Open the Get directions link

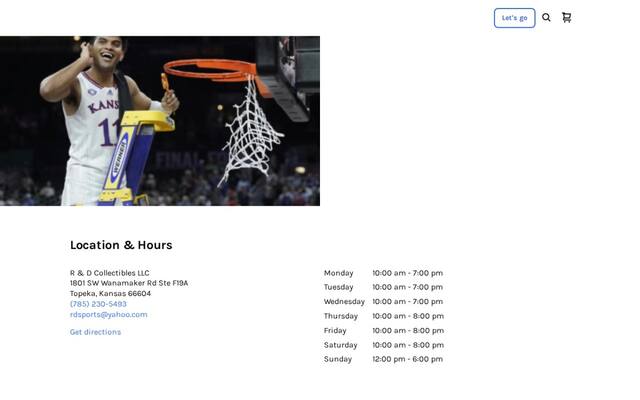96,332
